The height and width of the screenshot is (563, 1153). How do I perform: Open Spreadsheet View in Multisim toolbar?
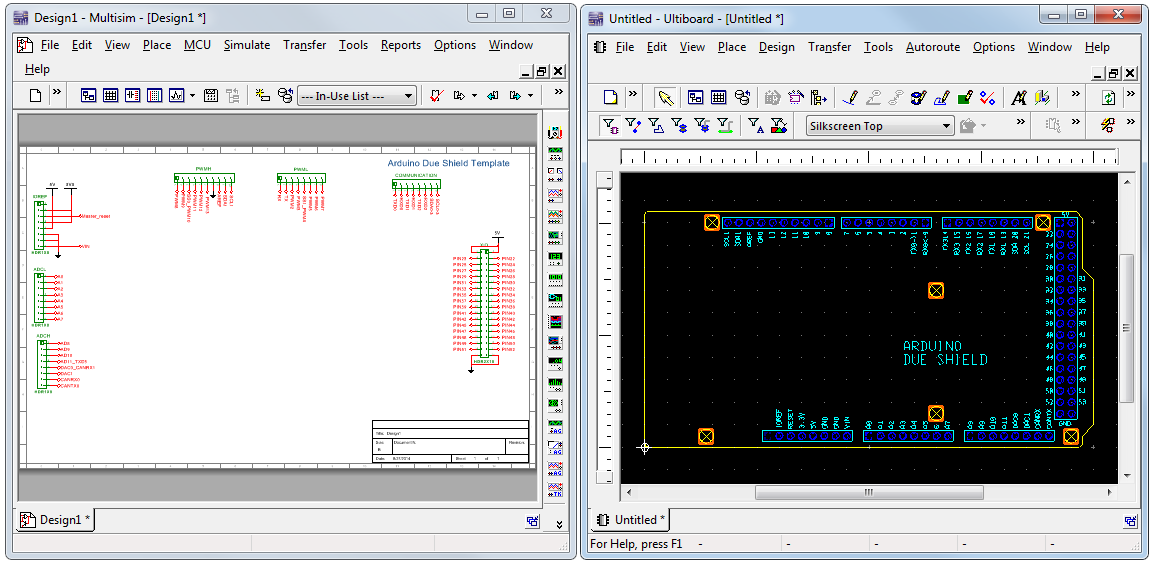[111, 96]
